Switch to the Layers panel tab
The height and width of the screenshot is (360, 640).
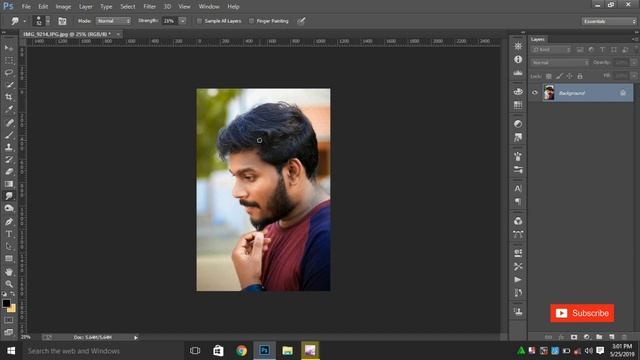coord(538,39)
